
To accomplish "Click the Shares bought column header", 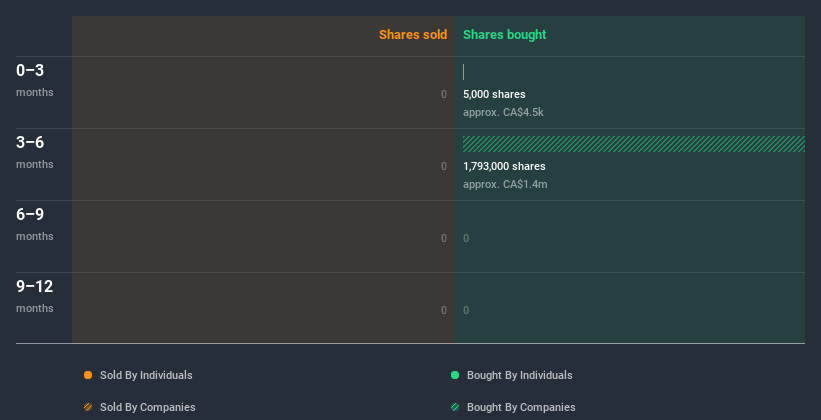I will (x=505, y=35).
